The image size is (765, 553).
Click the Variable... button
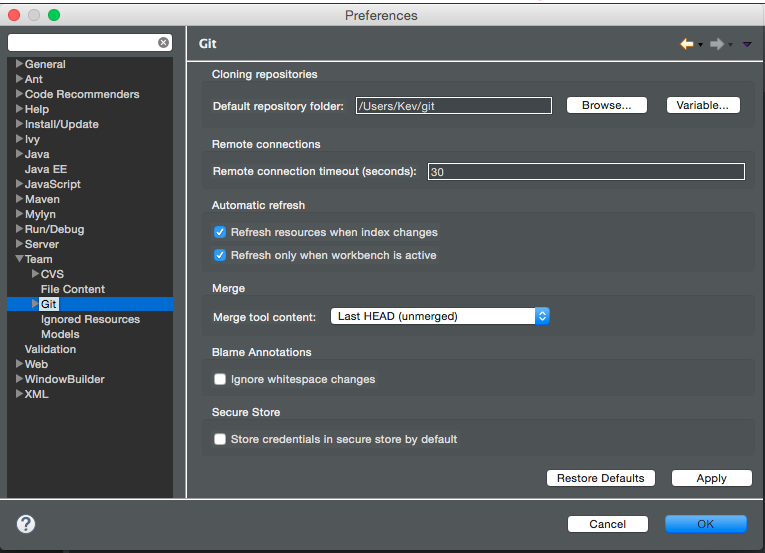tap(703, 105)
